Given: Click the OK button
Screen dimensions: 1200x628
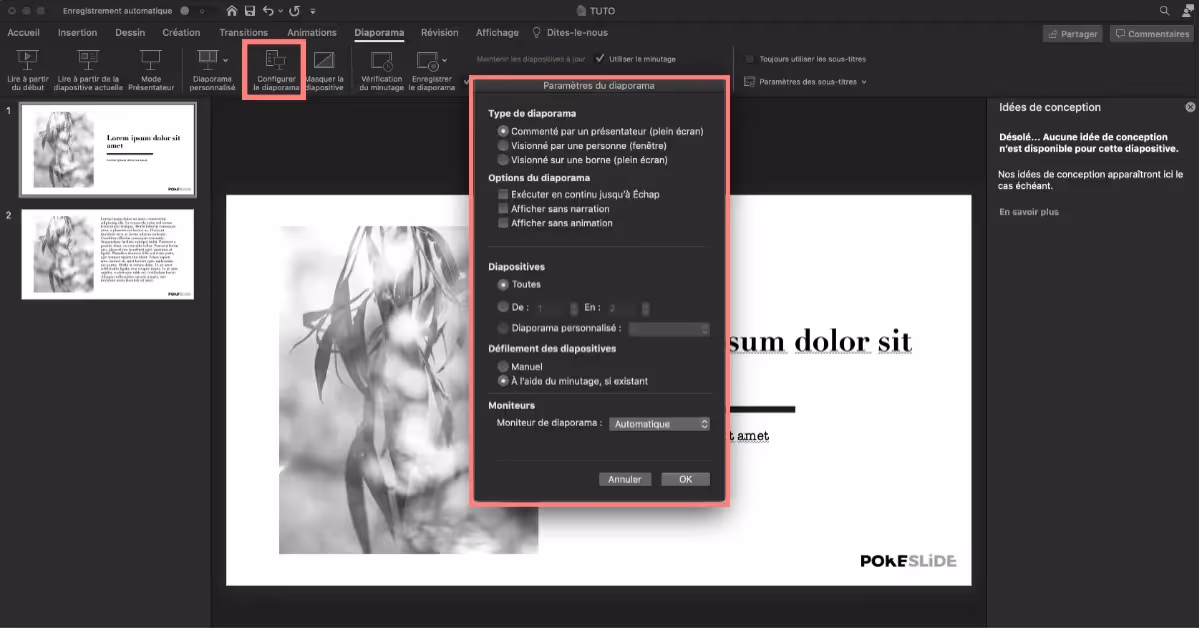Looking at the screenshot, I should [685, 479].
